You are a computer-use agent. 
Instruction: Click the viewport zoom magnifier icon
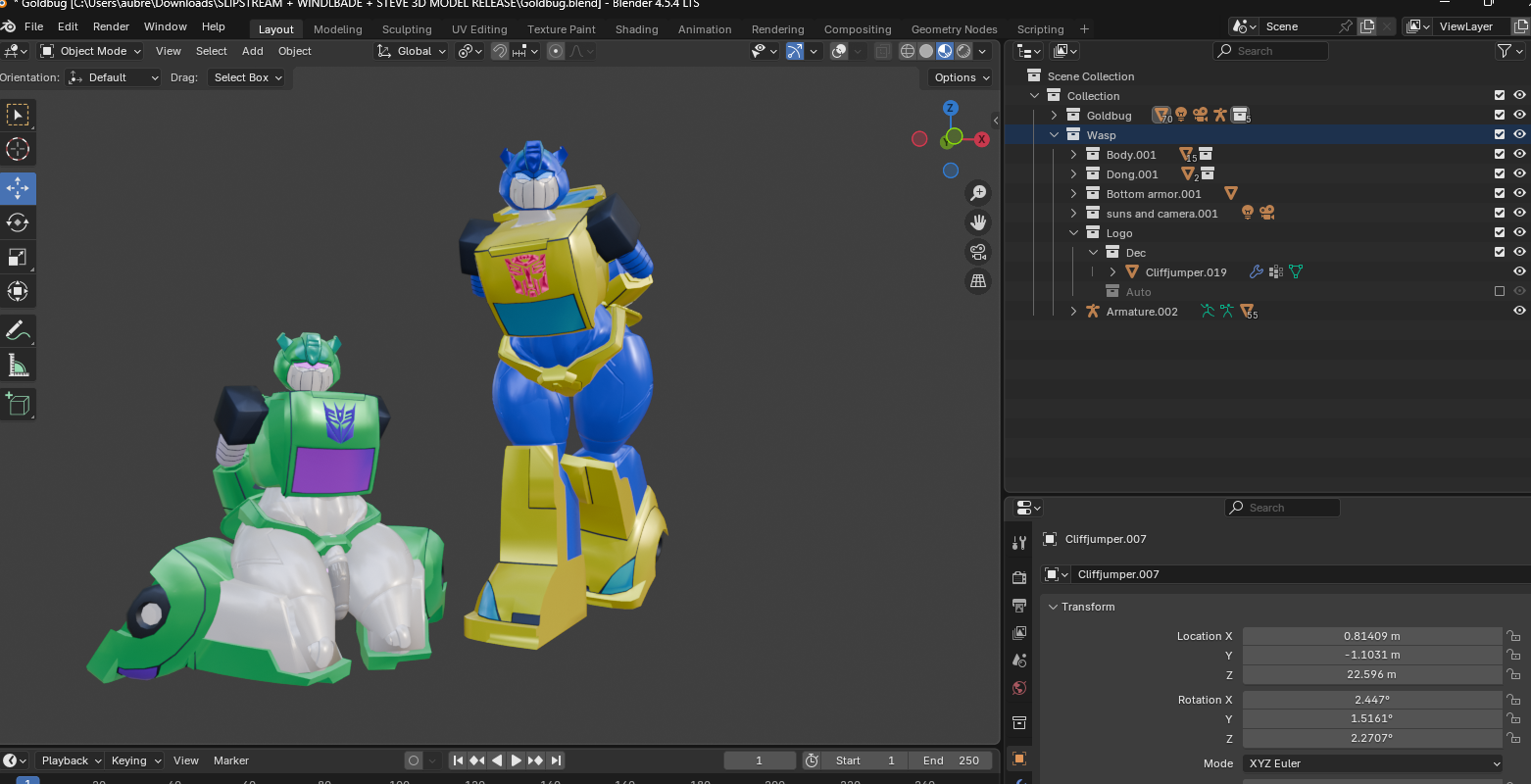[x=977, y=193]
